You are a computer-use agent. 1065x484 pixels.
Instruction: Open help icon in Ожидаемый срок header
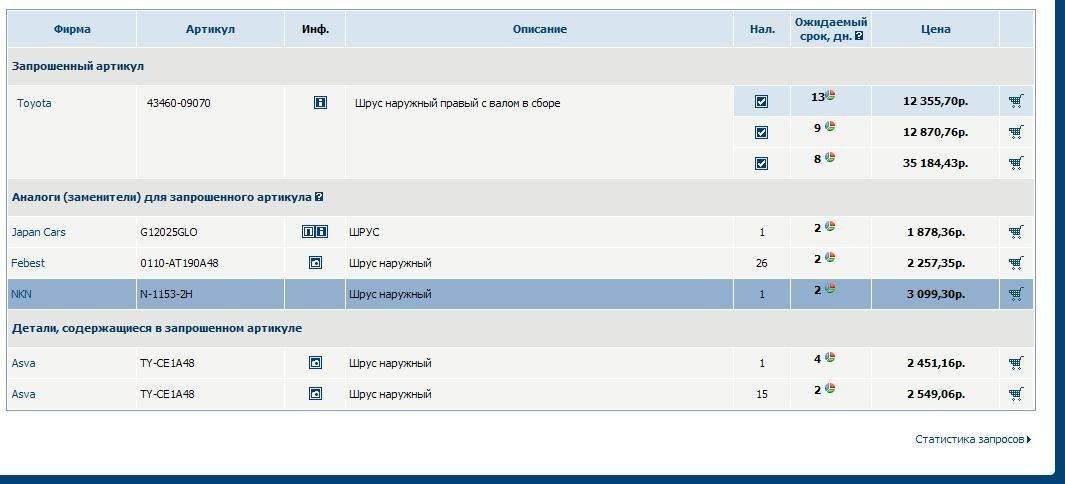(x=858, y=36)
